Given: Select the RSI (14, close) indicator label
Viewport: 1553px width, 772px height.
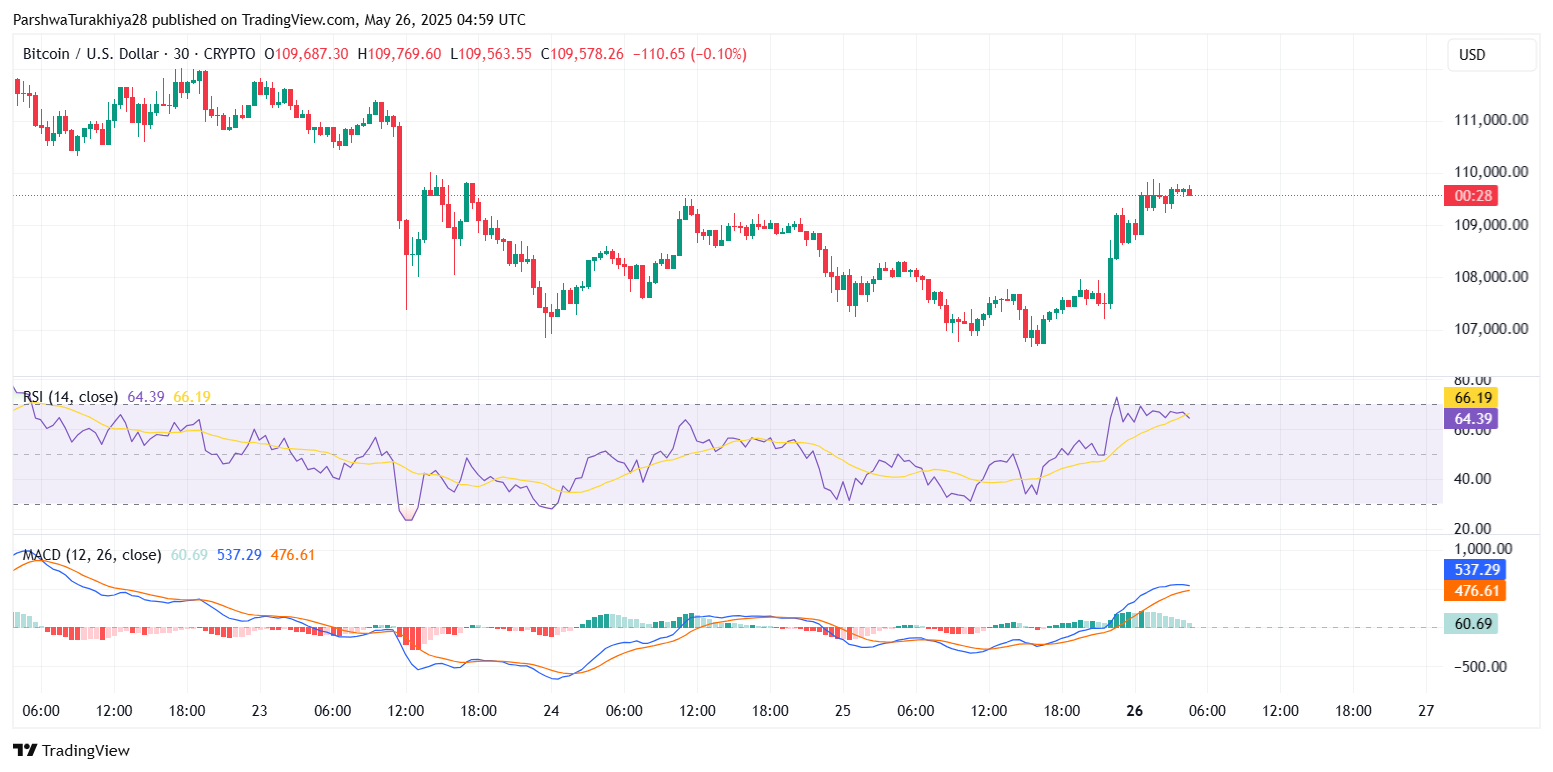Looking at the screenshot, I should (70, 397).
